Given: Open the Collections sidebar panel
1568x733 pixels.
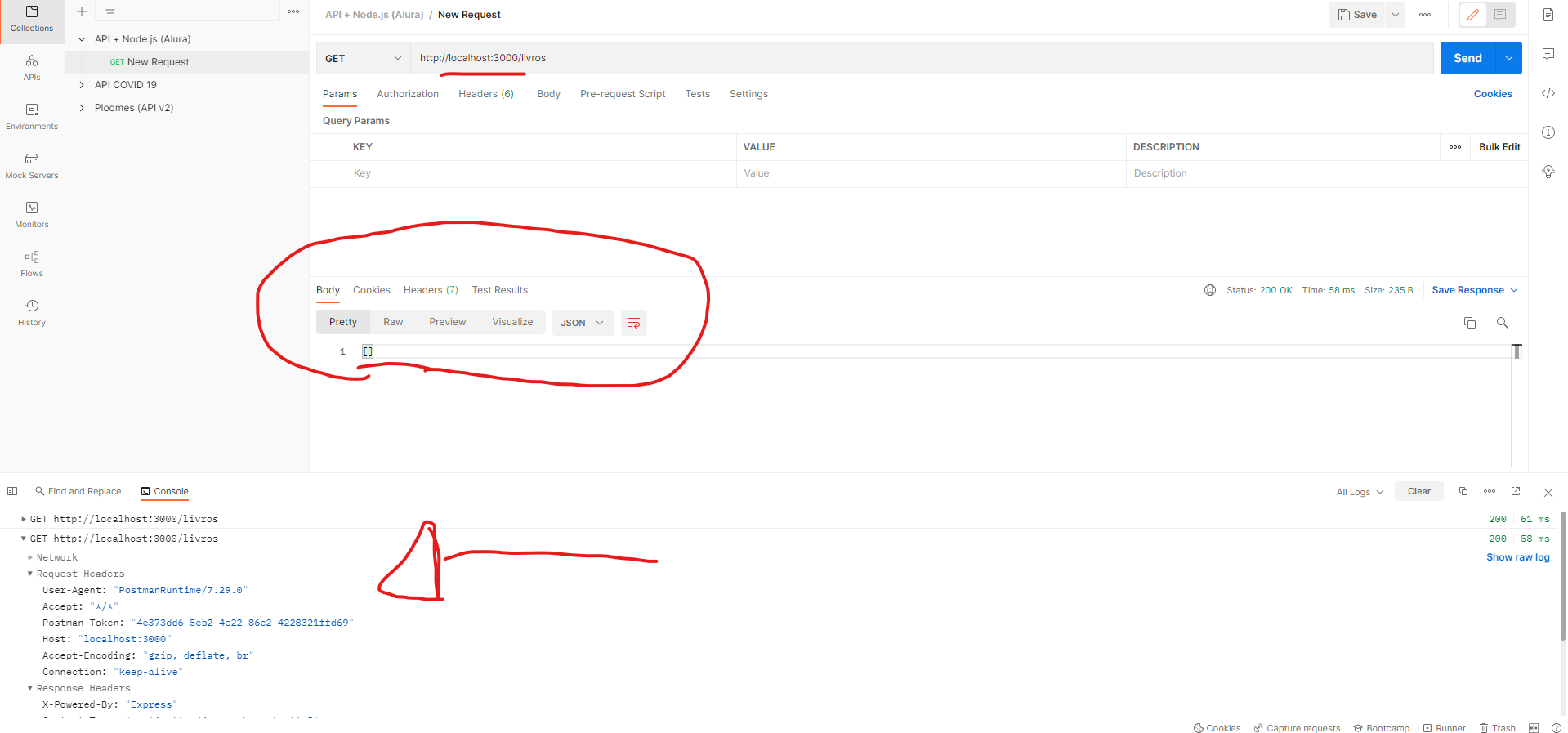Looking at the screenshot, I should coord(32,19).
